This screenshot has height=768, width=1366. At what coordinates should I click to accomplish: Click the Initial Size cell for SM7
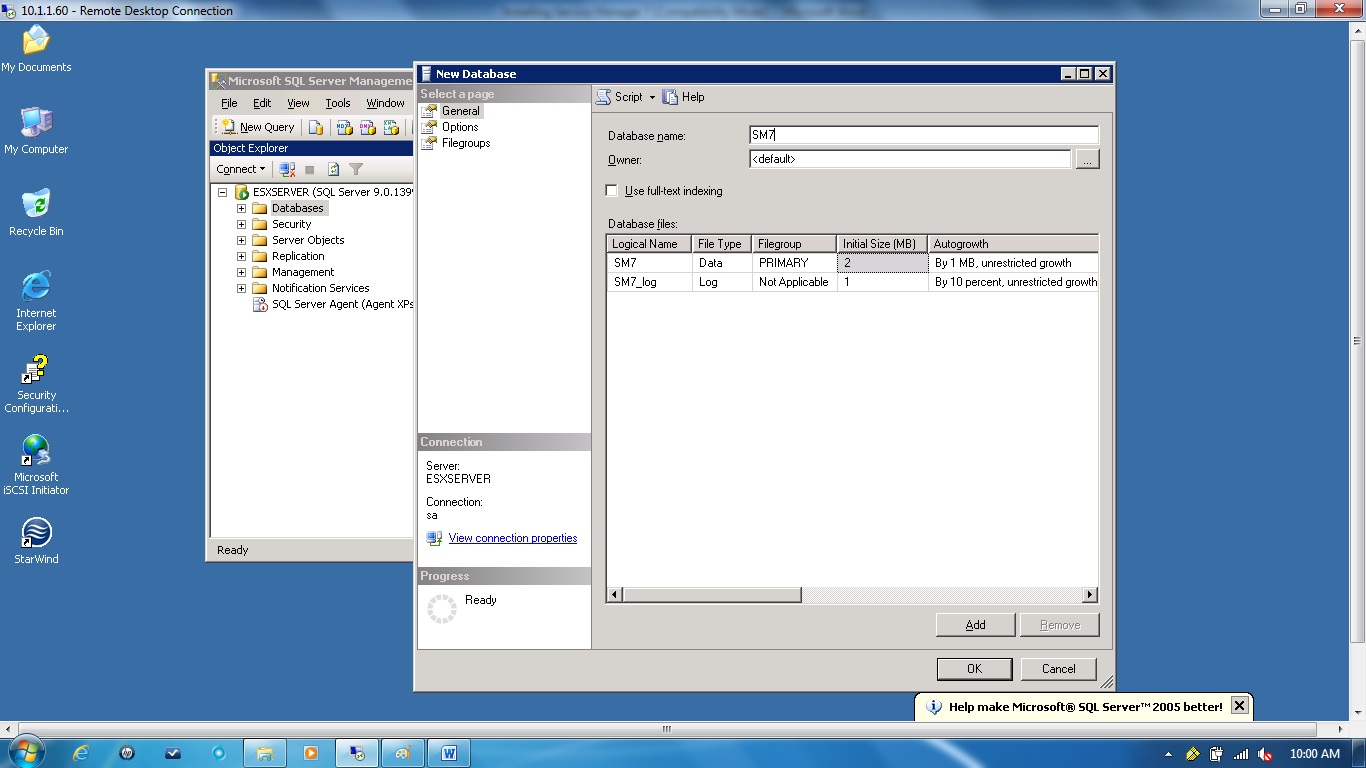click(882, 263)
